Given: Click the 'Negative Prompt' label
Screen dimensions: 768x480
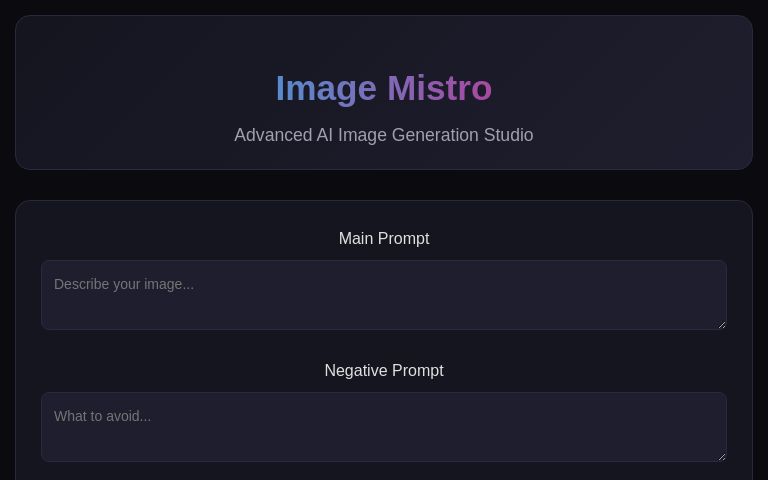Looking at the screenshot, I should [x=384, y=370].
